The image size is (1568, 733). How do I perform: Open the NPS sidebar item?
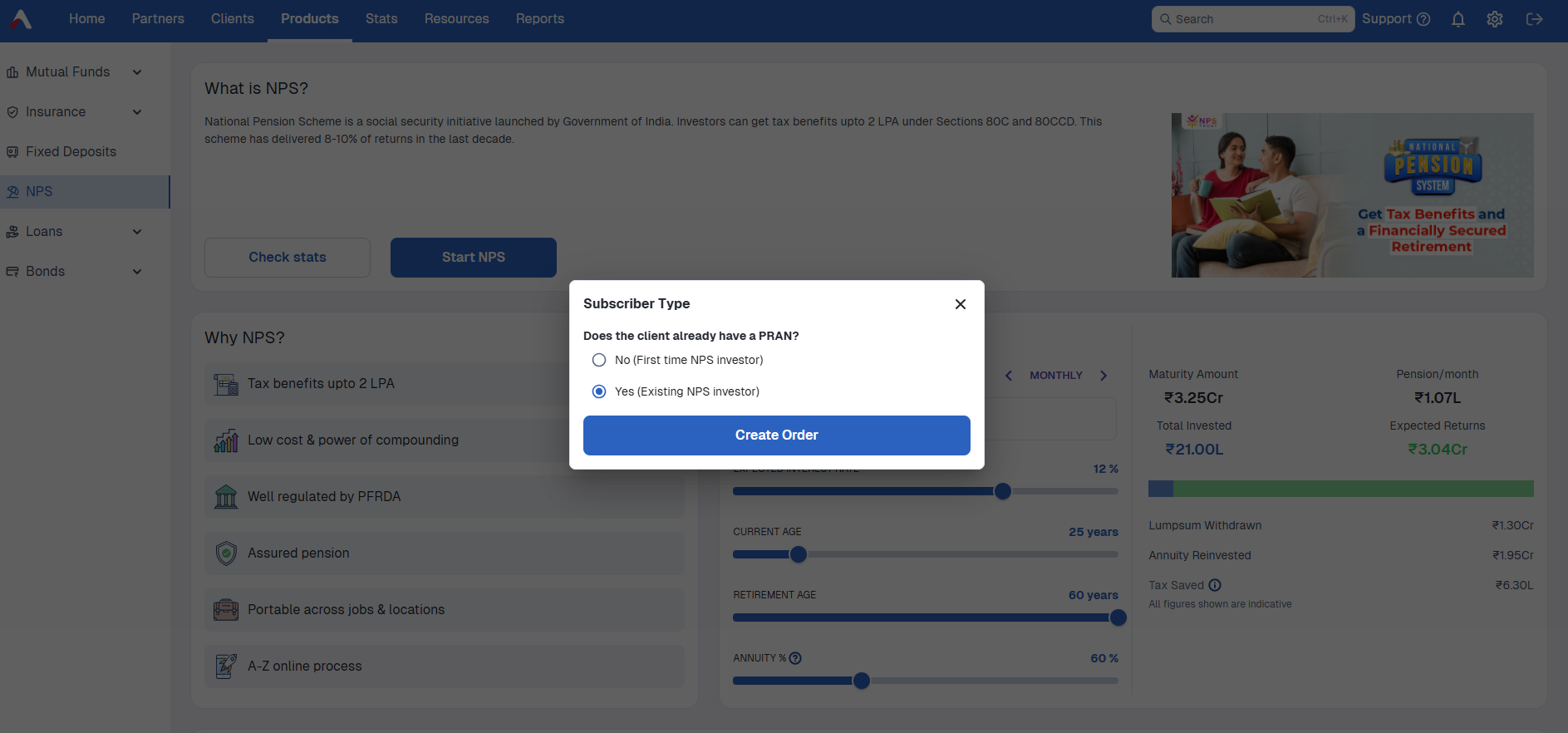pyautogui.click(x=85, y=192)
